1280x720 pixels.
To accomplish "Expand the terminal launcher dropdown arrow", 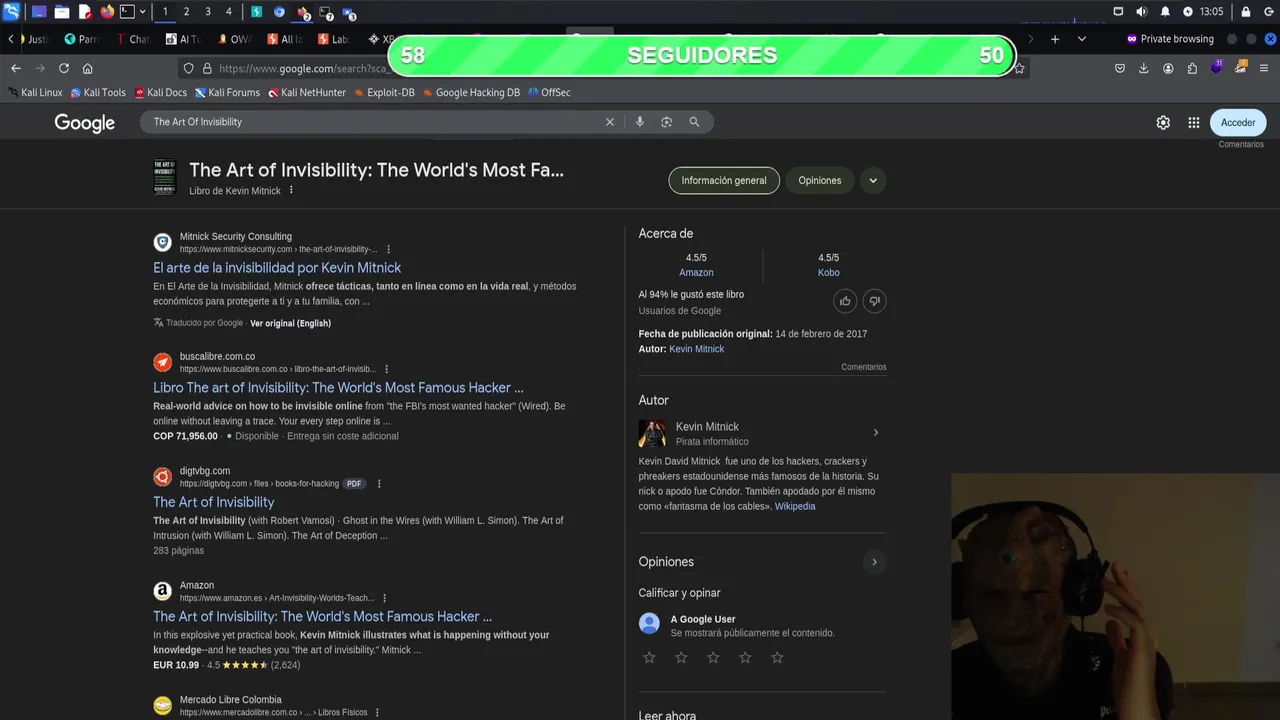I will click(x=143, y=12).
